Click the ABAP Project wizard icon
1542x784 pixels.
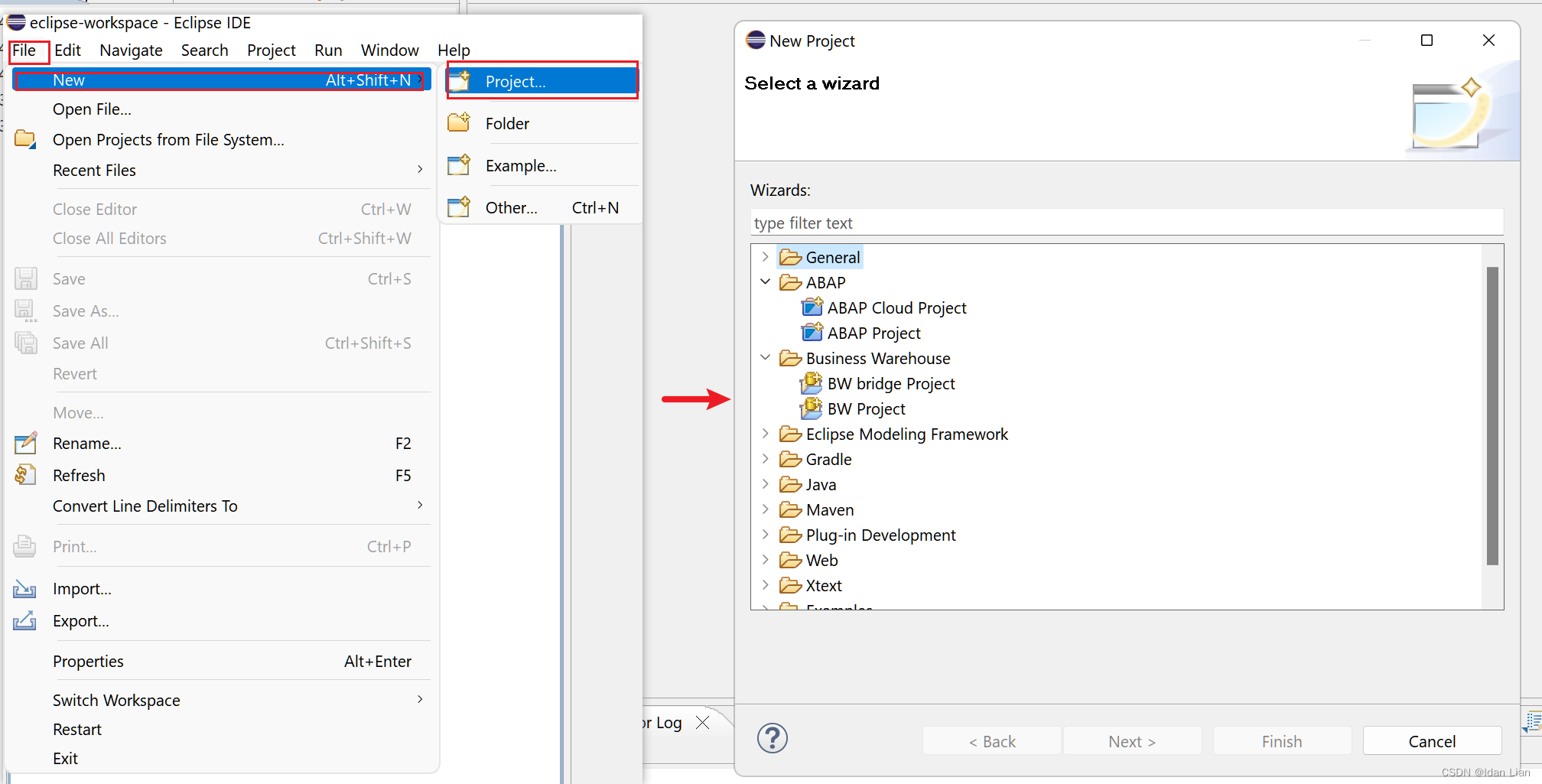click(812, 333)
